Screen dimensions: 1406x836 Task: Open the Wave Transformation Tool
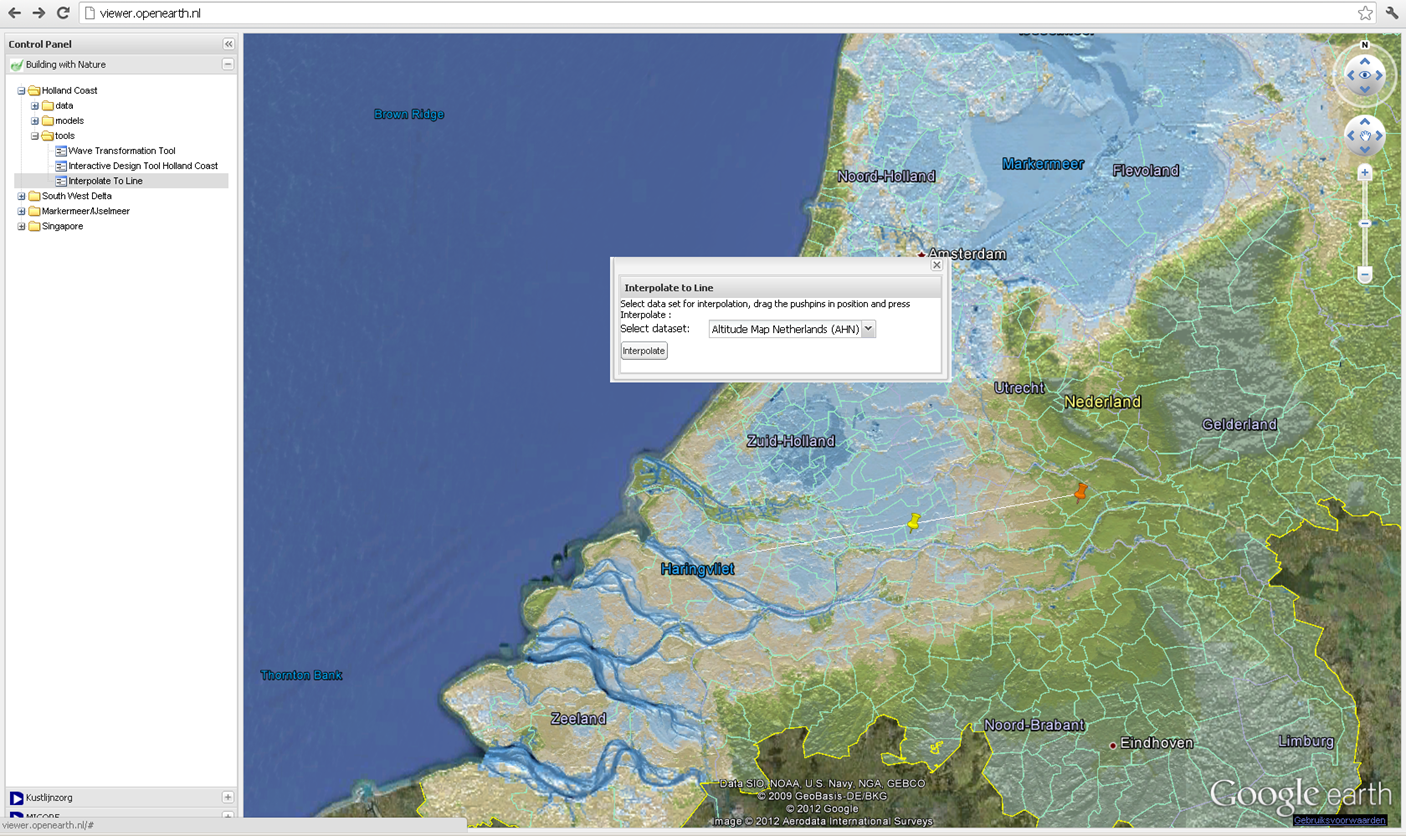click(121, 151)
